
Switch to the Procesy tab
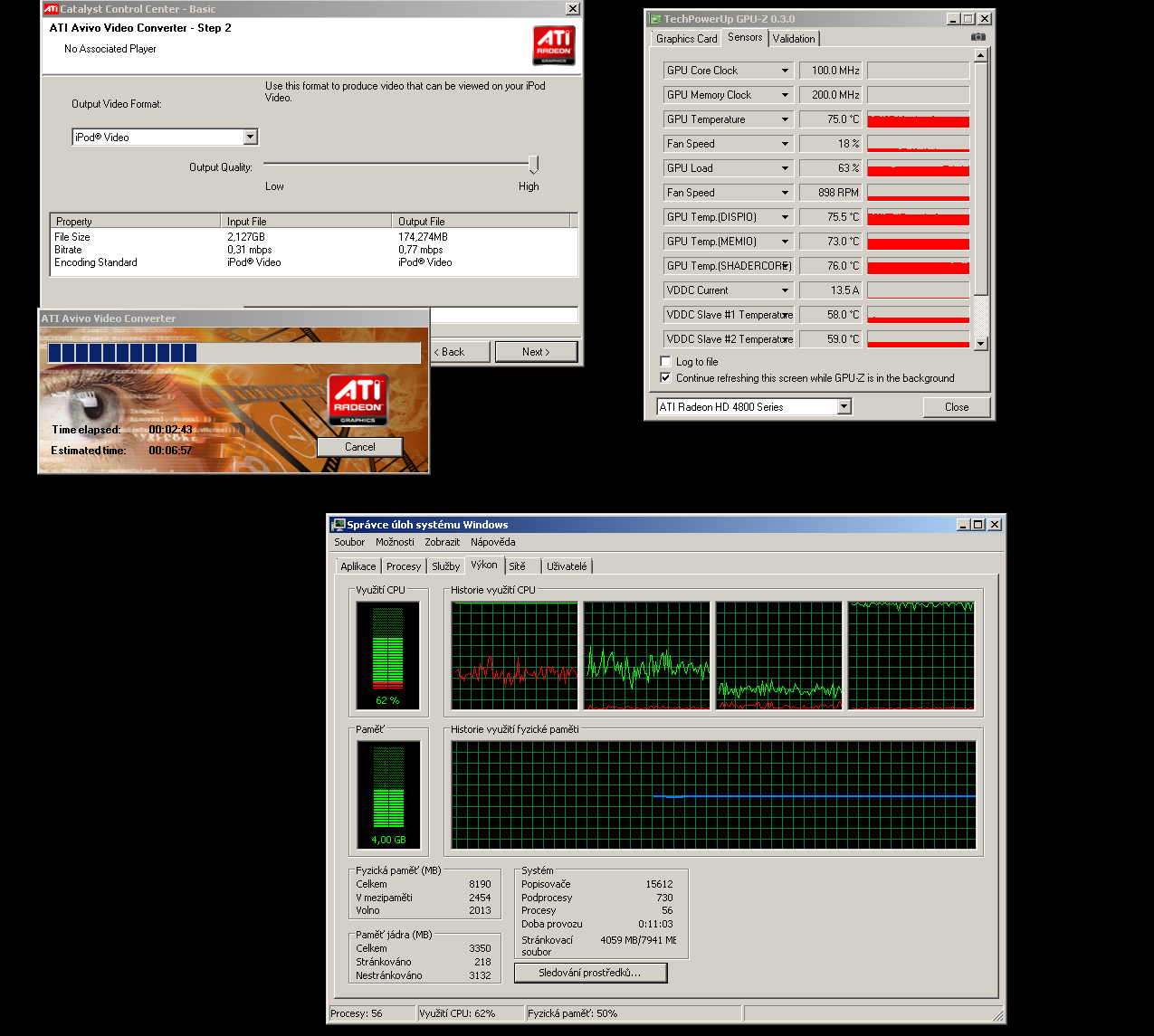tap(403, 566)
